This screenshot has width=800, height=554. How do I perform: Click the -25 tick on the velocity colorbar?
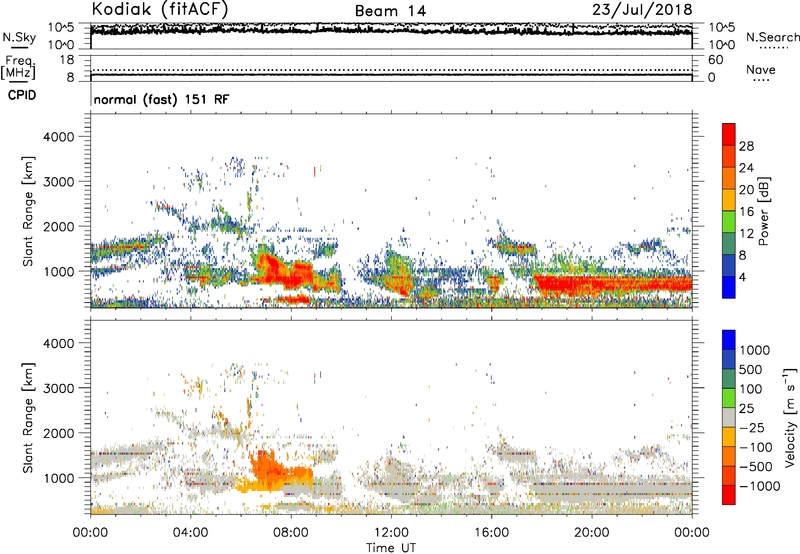pyautogui.click(x=752, y=427)
